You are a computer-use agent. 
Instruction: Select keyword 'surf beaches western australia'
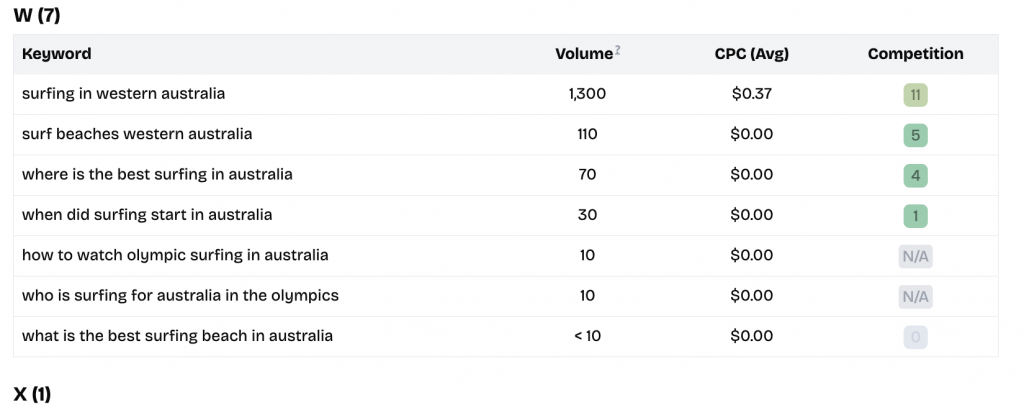pos(137,134)
